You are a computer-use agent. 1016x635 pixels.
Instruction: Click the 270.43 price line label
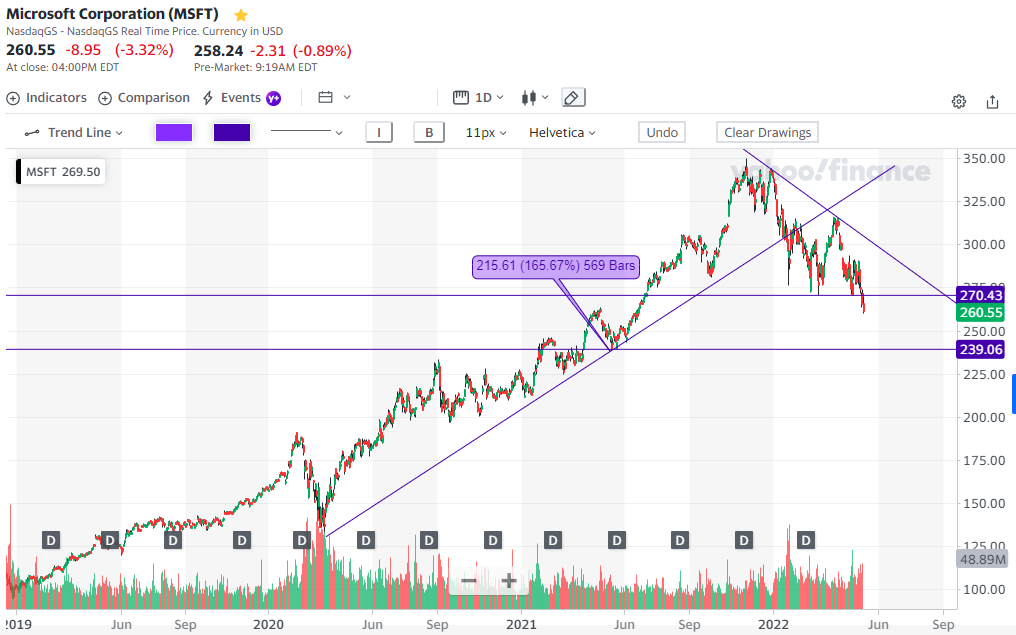pyautogui.click(x=981, y=295)
